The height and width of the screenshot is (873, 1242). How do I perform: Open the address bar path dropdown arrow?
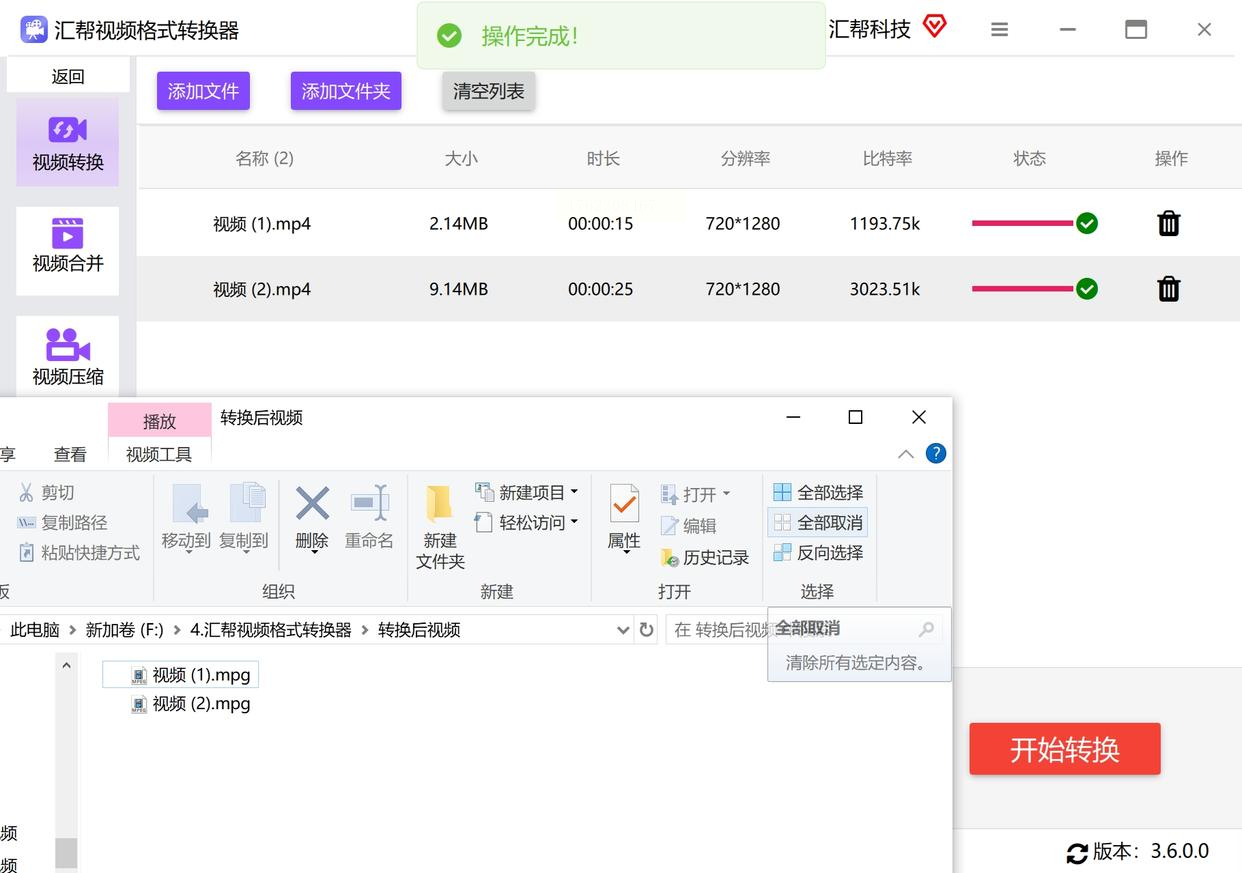click(623, 630)
